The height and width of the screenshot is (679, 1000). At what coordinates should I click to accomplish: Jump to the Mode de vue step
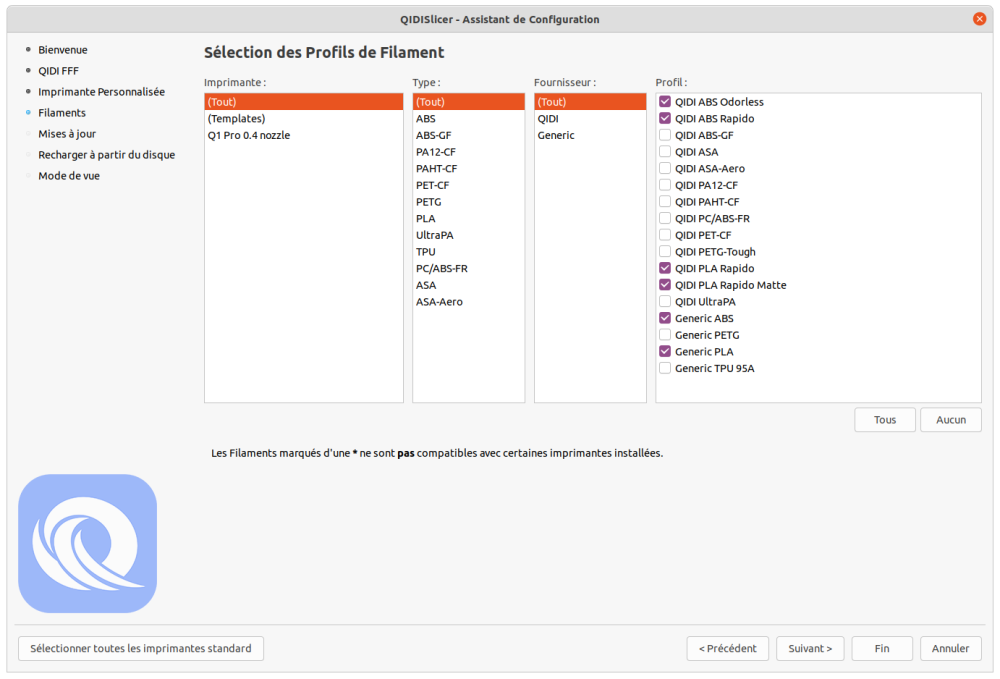tap(69, 176)
